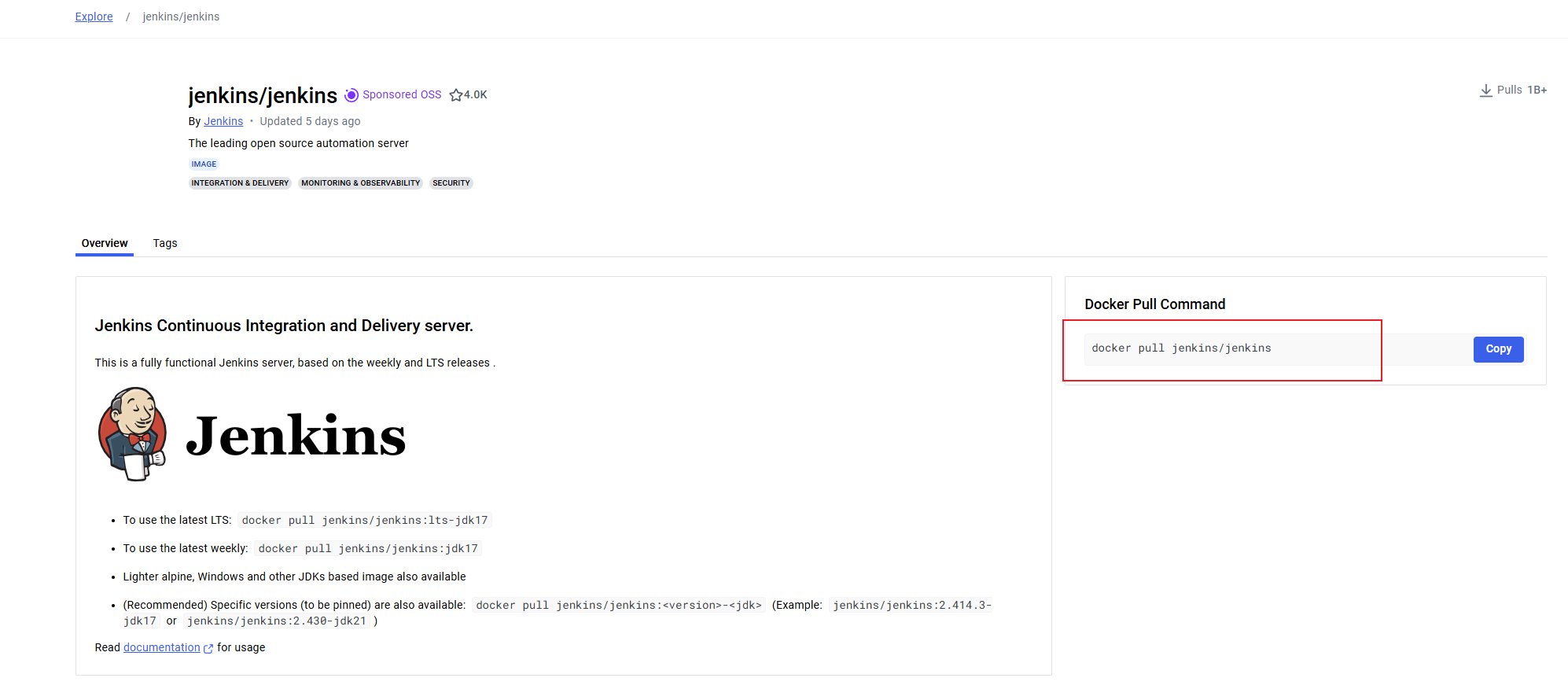The height and width of the screenshot is (689, 1568).
Task: Click the jenkins/jenkins:jdk17 weekly pull command
Action: pos(368,549)
